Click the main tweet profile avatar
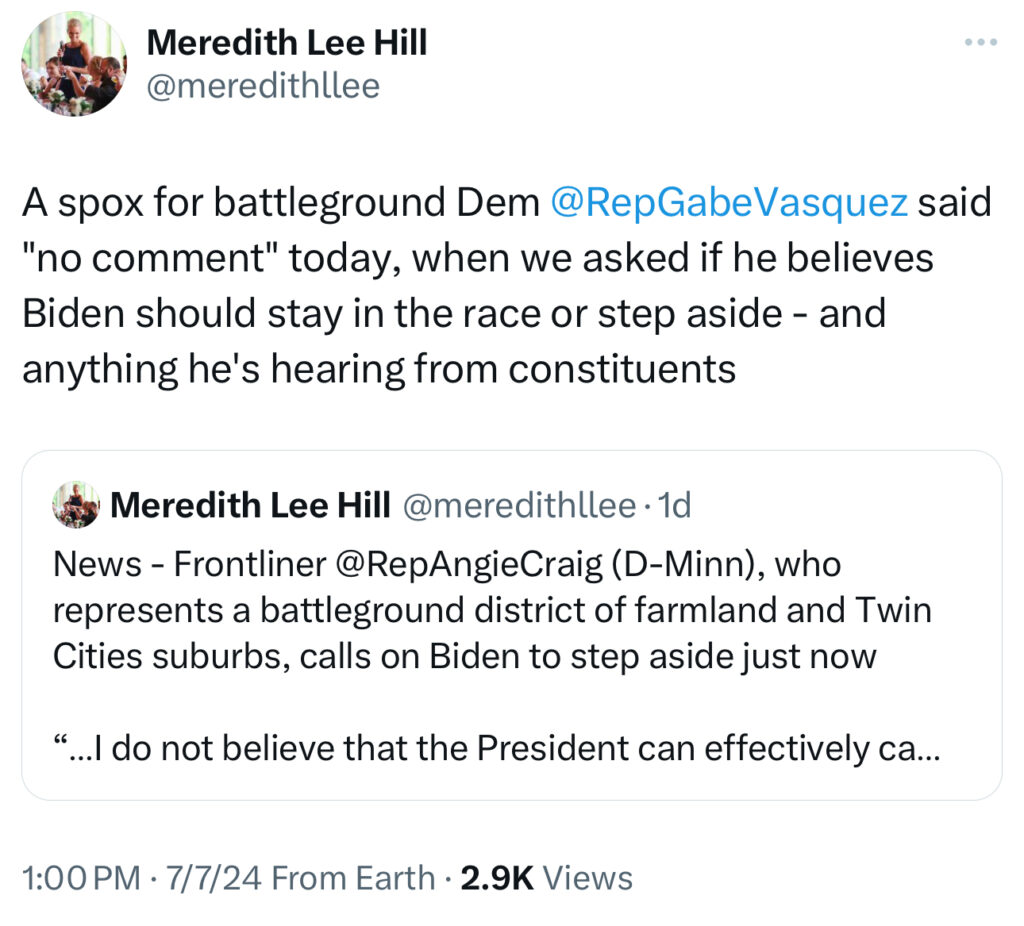1024x926 pixels. tap(74, 63)
